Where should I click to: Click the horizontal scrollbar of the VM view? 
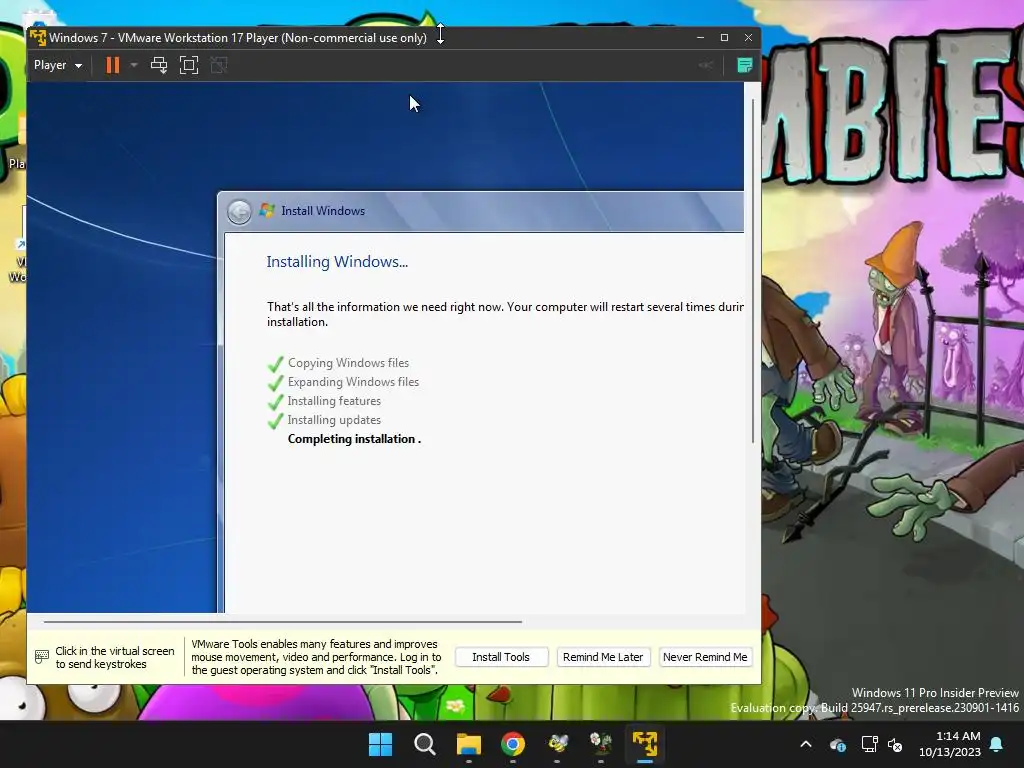tap(283, 622)
